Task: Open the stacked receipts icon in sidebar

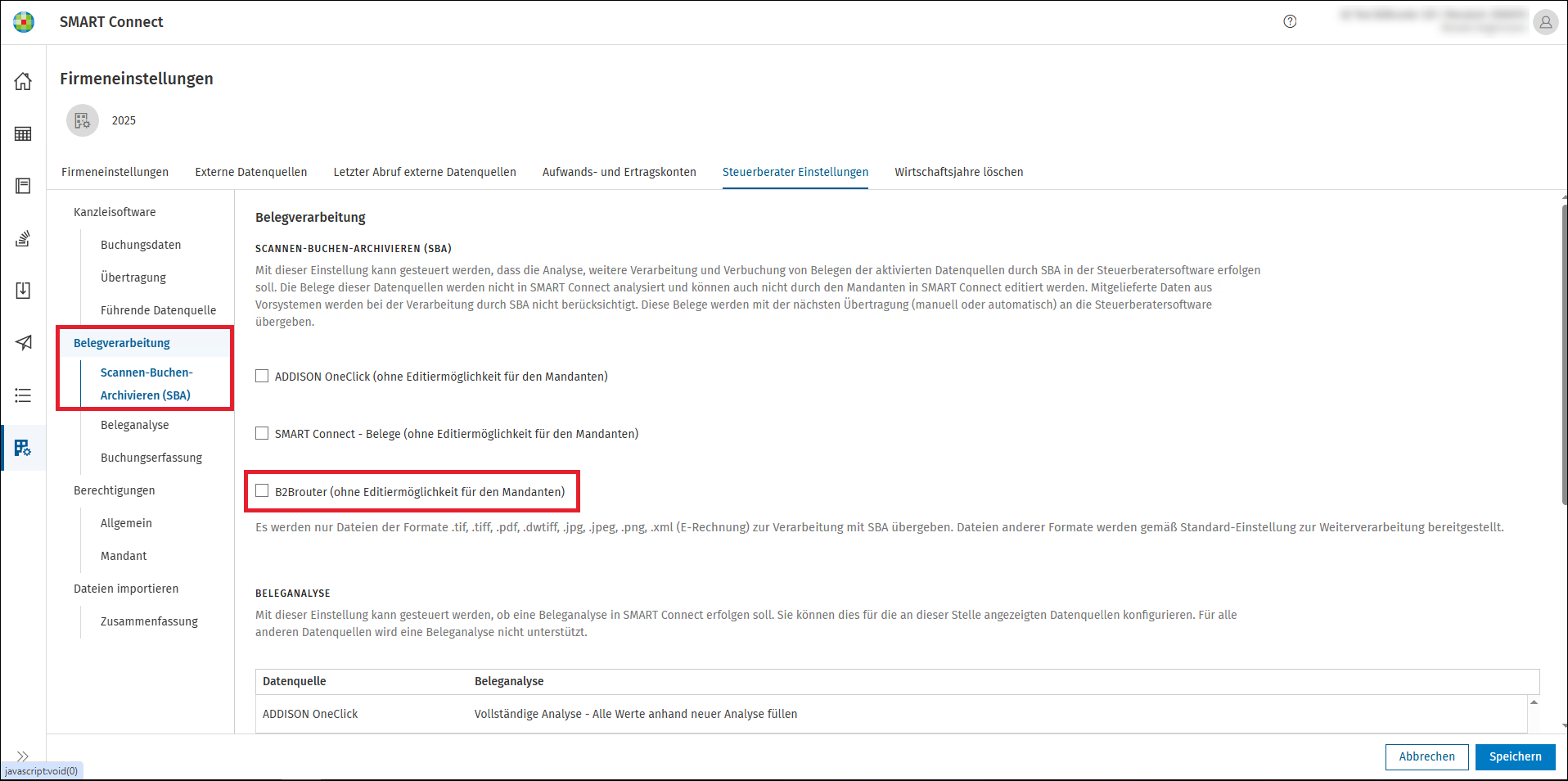Action: tap(23, 238)
